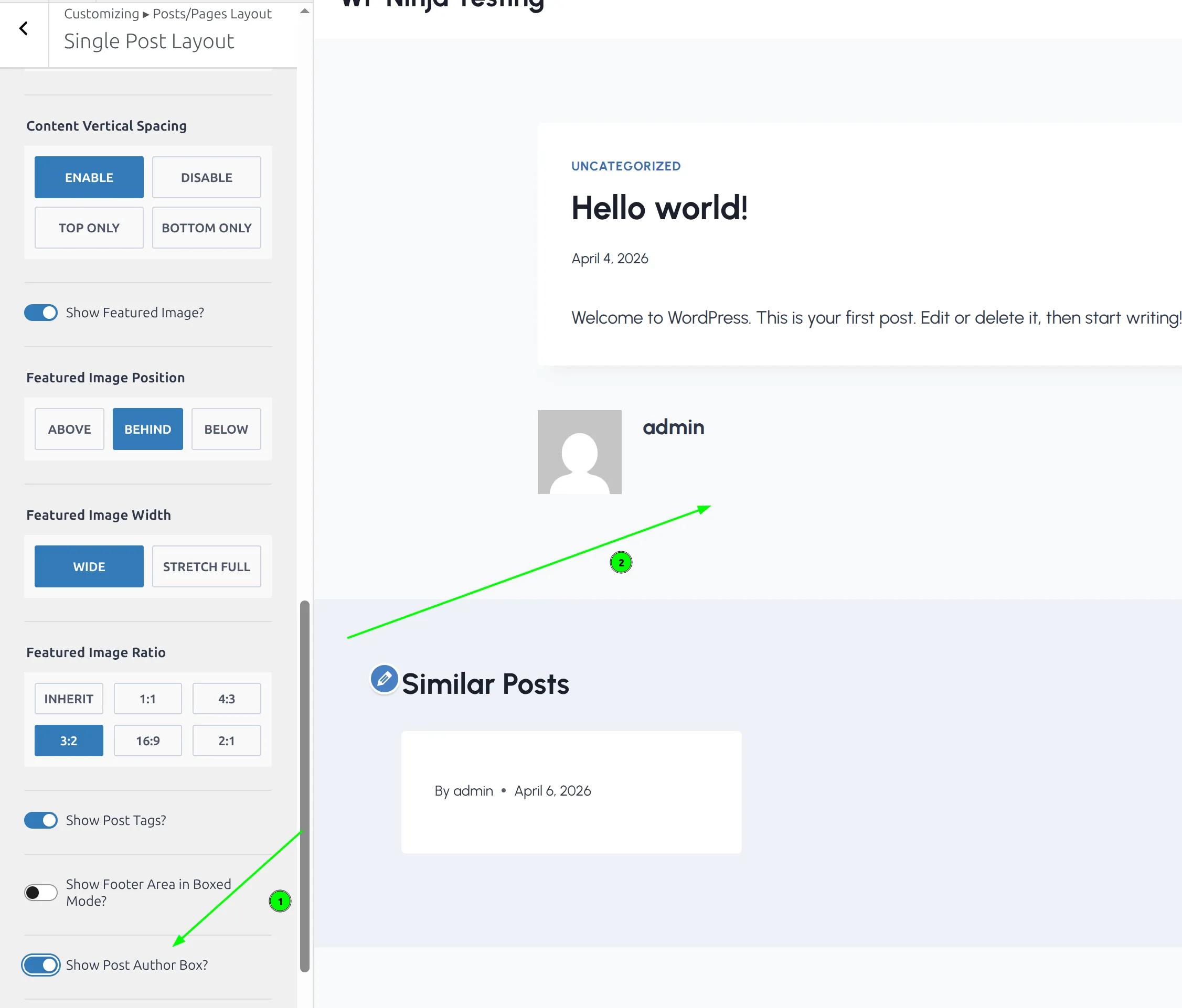
Task: Pick the 16:9 featured image ratio
Action: point(148,741)
